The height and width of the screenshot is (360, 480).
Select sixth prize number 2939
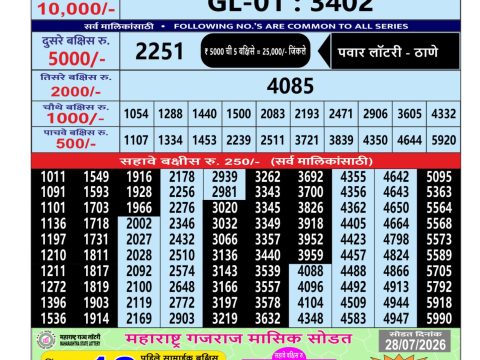point(225,177)
